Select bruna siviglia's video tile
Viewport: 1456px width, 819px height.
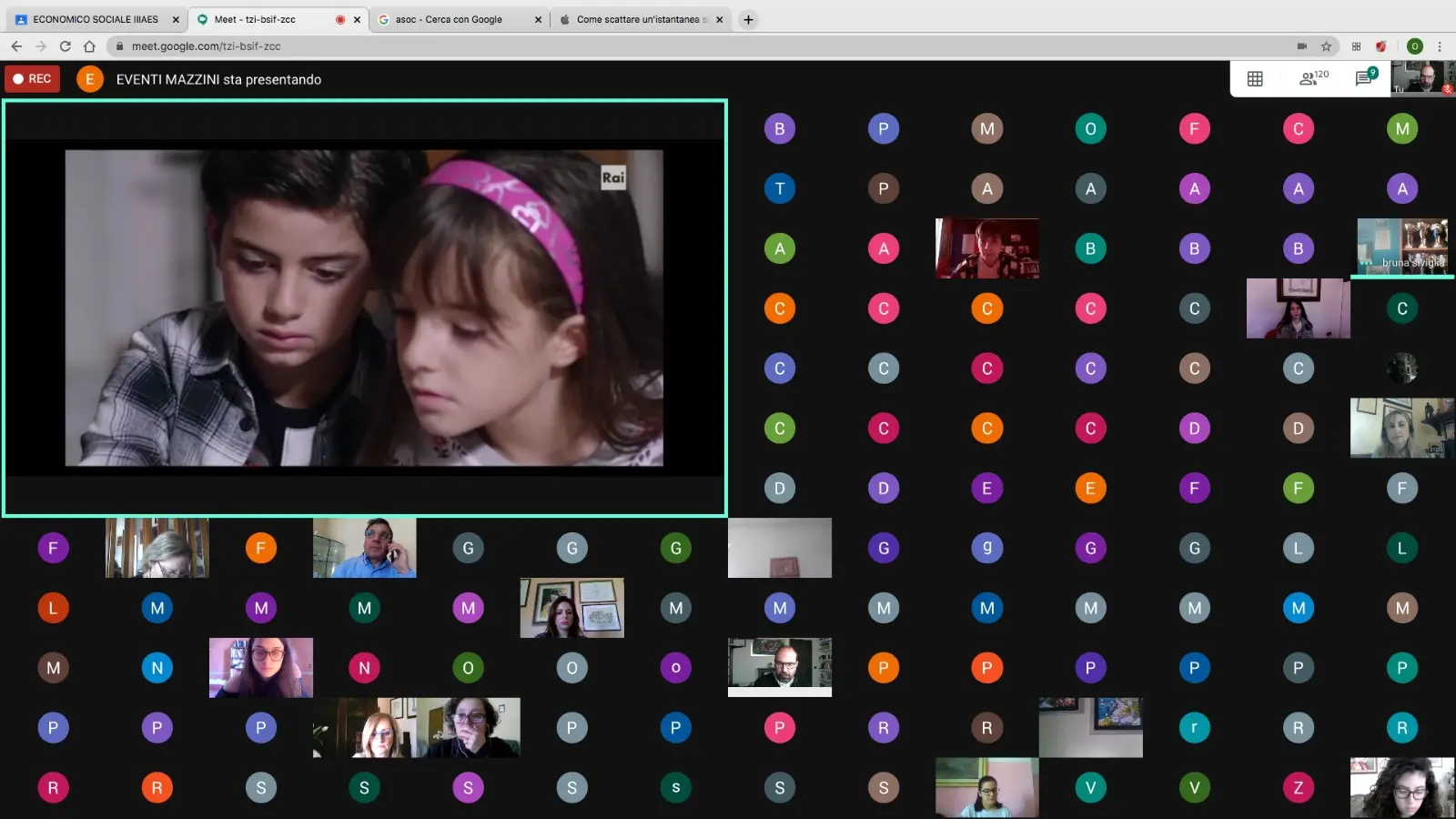coord(1401,248)
